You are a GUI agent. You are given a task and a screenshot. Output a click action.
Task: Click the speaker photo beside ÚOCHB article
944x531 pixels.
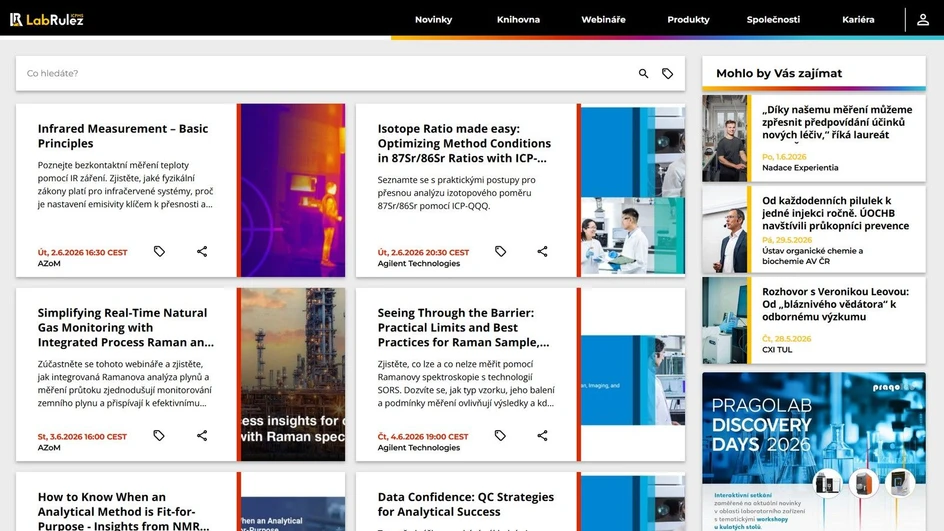[724, 229]
